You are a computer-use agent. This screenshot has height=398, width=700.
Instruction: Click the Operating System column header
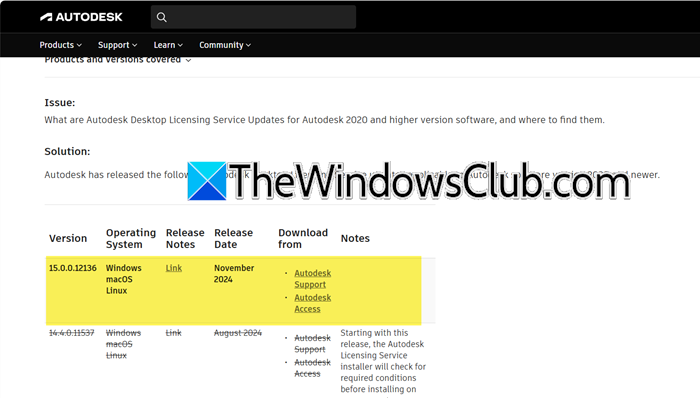[131, 238]
